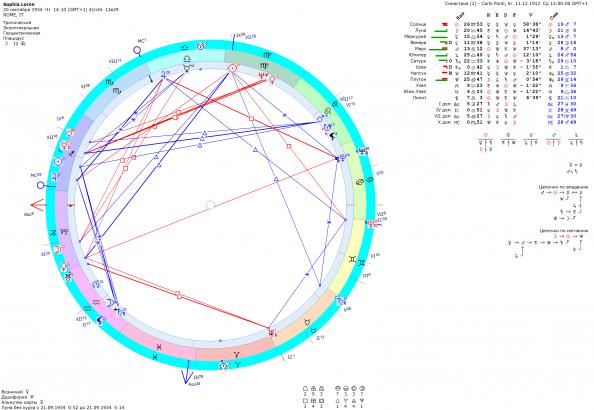Click the Плацидус house system label
This screenshot has width=594, height=410.
(14, 39)
